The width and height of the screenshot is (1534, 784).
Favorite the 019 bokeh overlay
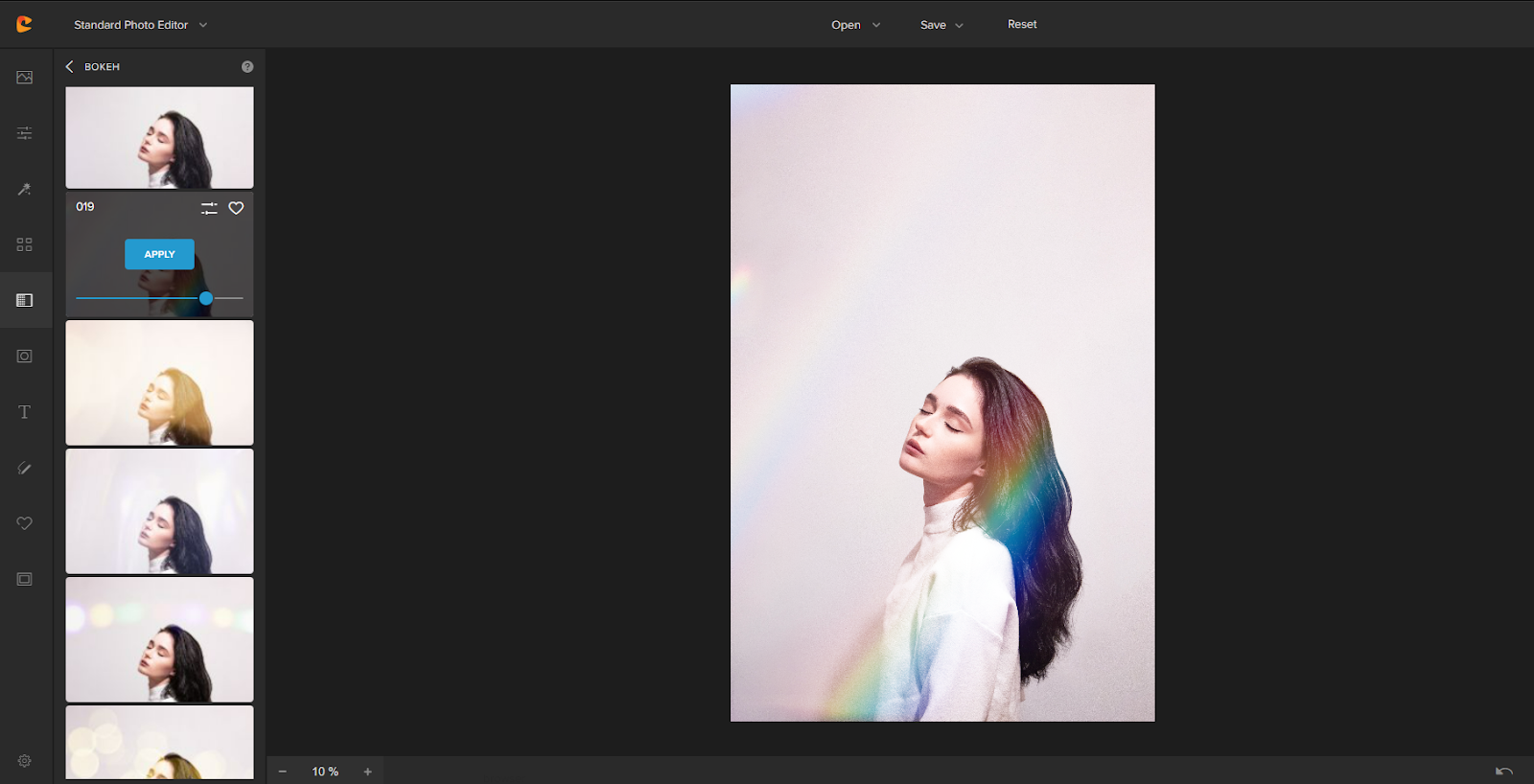tap(236, 208)
